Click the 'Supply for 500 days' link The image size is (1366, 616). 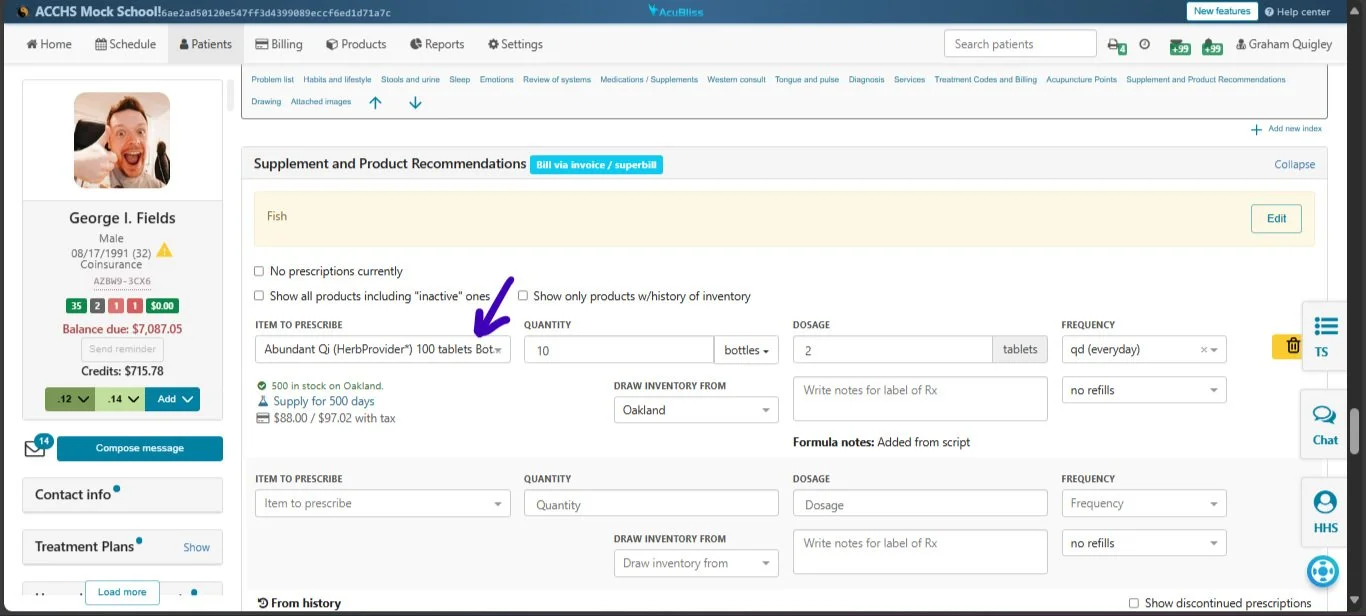tap(324, 401)
